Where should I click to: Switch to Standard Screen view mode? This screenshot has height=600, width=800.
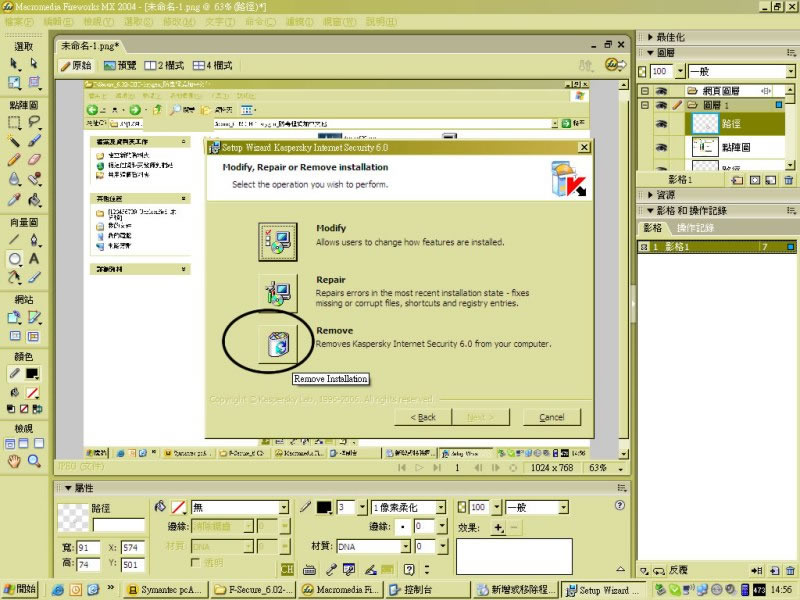(x=10, y=443)
